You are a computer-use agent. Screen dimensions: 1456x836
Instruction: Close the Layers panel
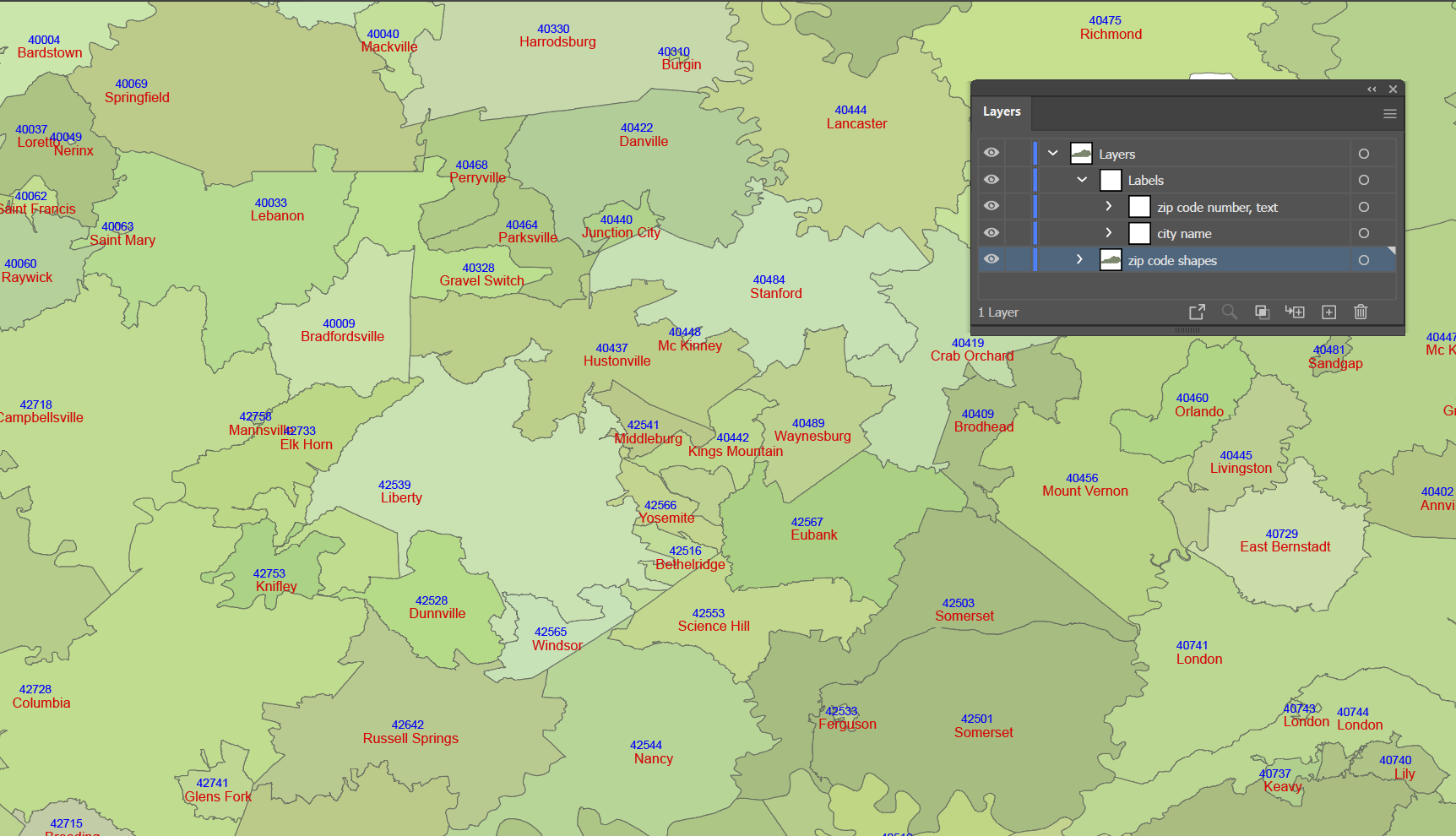point(1393,90)
